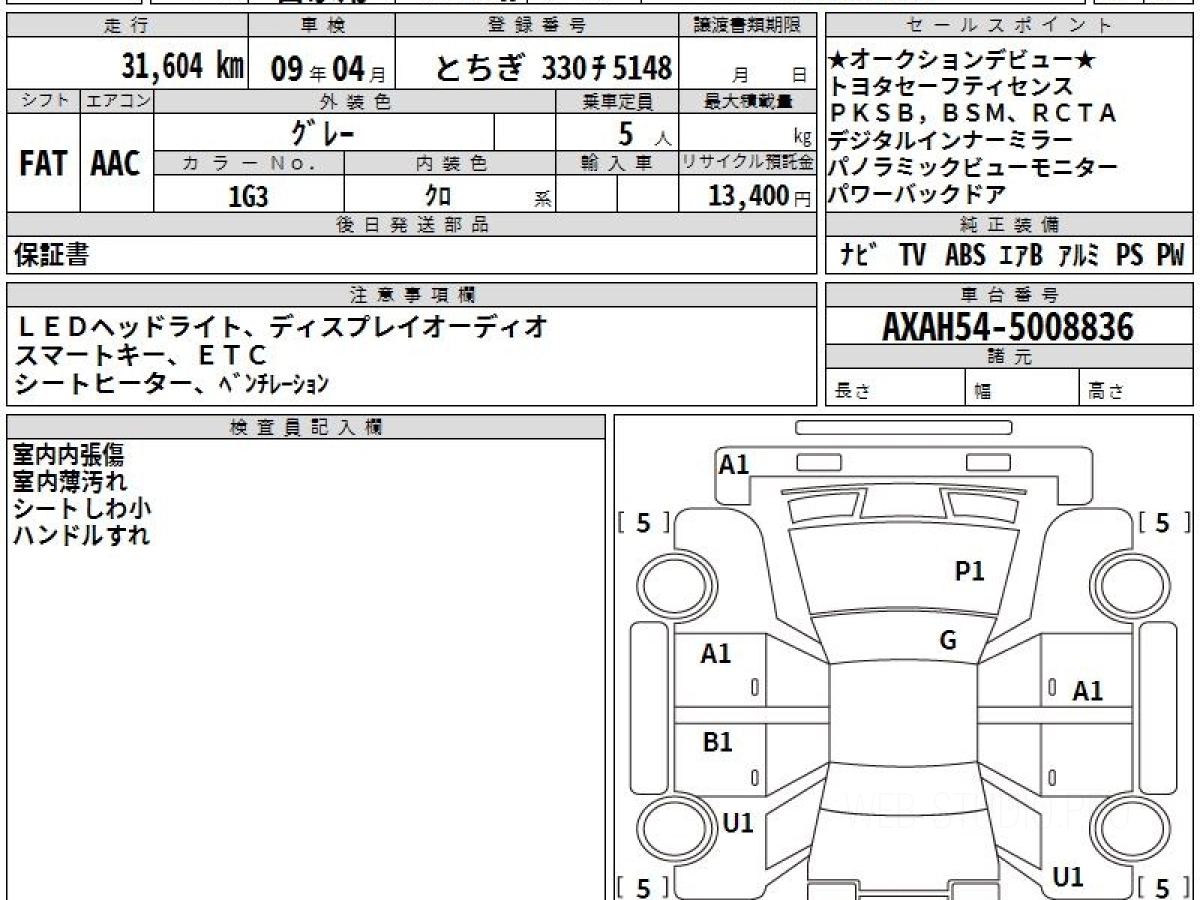The height and width of the screenshot is (900, 1200).
Task: Select the color code 1G3
Action: pyautogui.click(x=248, y=195)
